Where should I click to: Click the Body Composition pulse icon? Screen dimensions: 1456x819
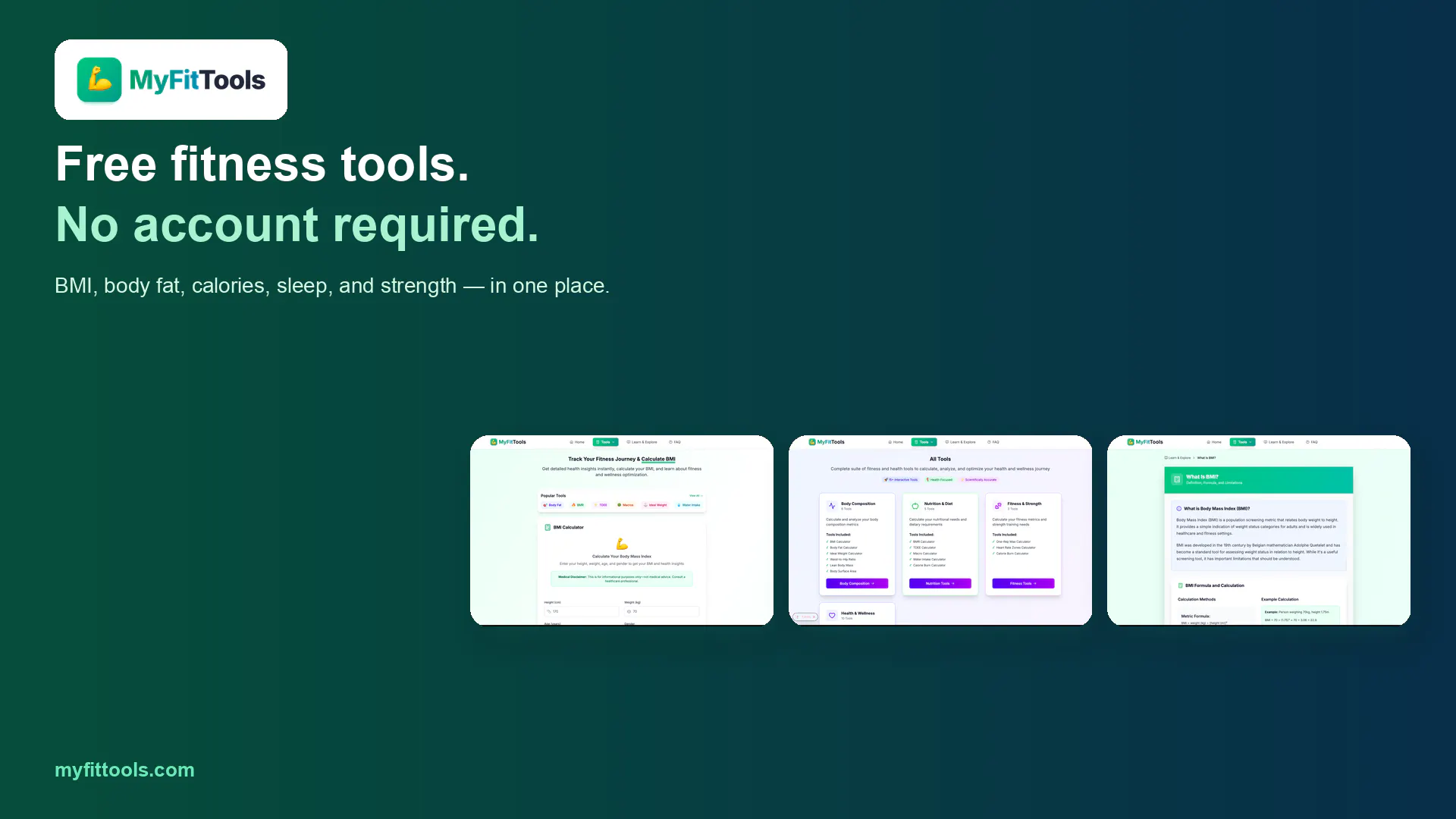pos(832,506)
